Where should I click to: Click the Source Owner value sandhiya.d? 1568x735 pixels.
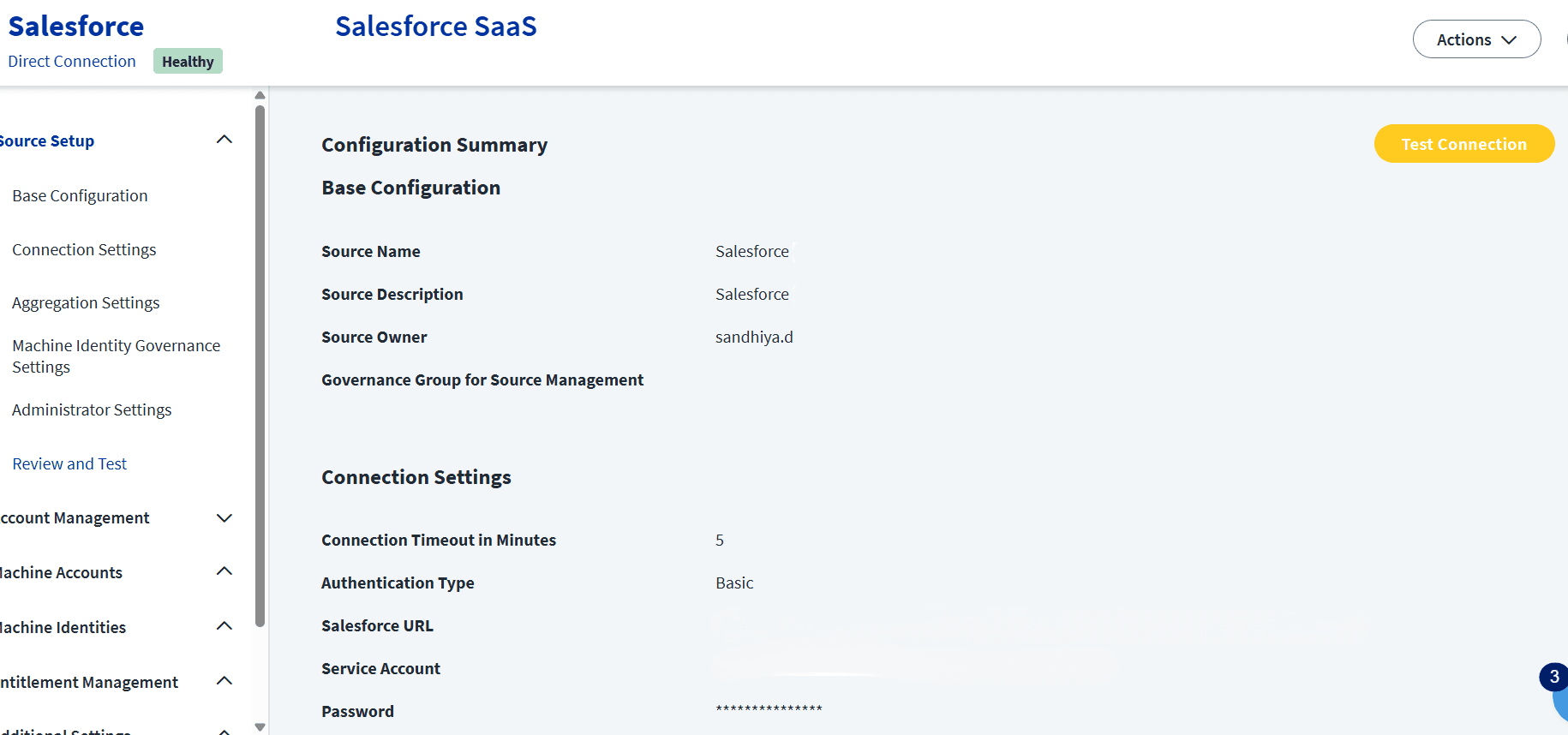(754, 337)
